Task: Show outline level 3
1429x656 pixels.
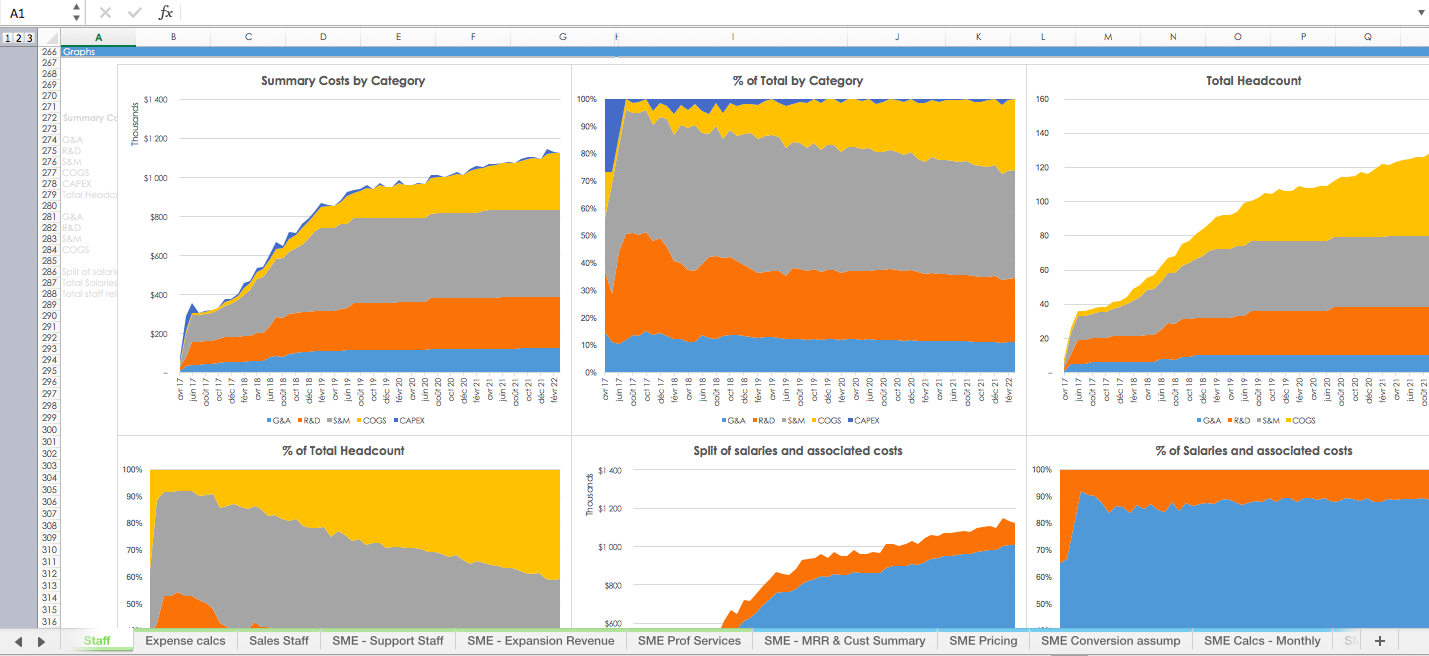Action: point(29,38)
